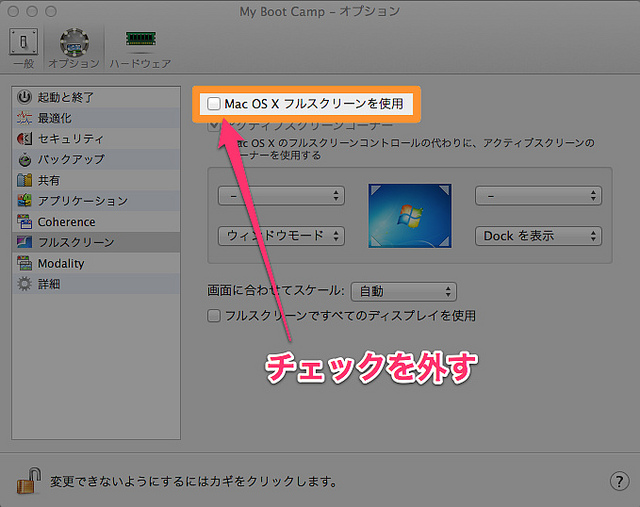Click the 最適化 optimization icon

point(24,118)
